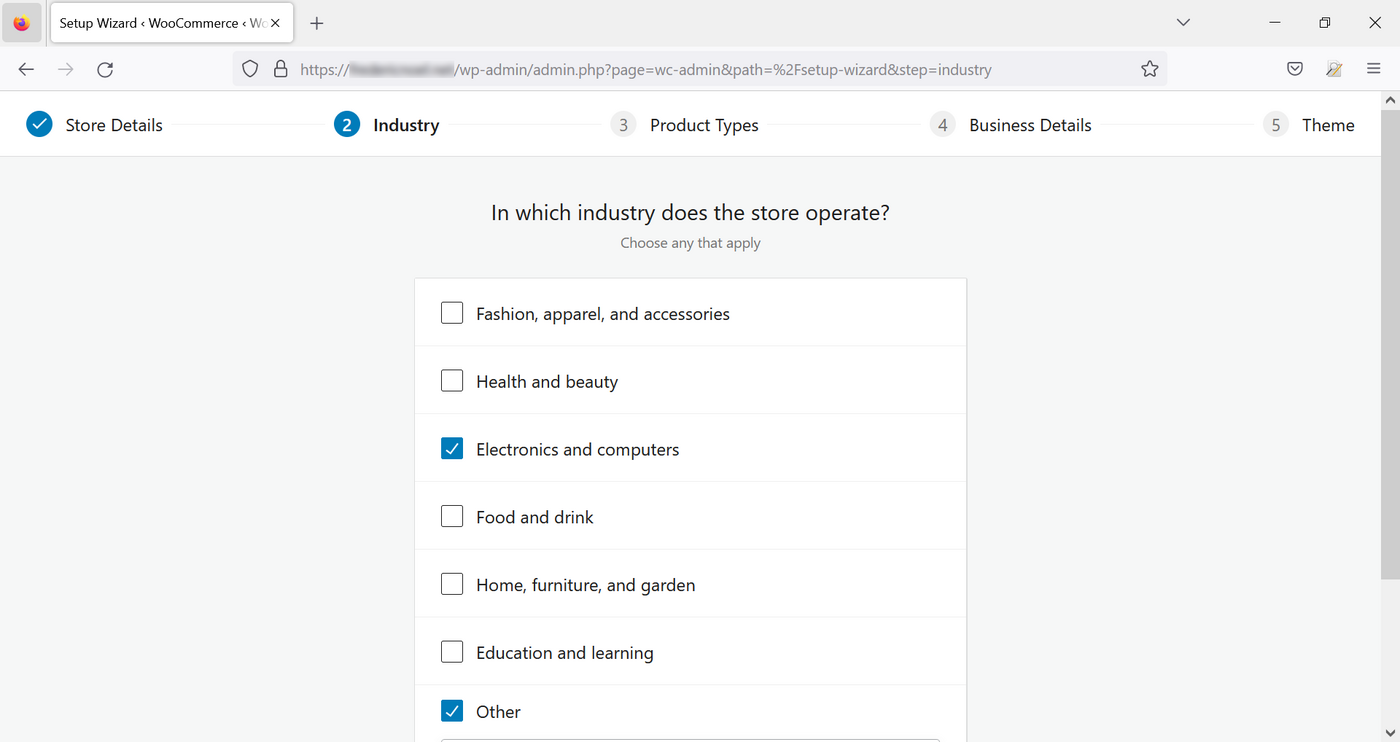
Task: Bookmark this page with the star icon
Action: (1149, 68)
